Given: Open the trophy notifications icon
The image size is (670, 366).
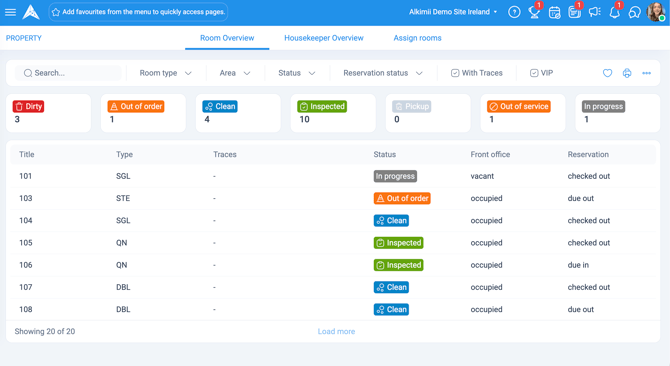Looking at the screenshot, I should pos(534,12).
